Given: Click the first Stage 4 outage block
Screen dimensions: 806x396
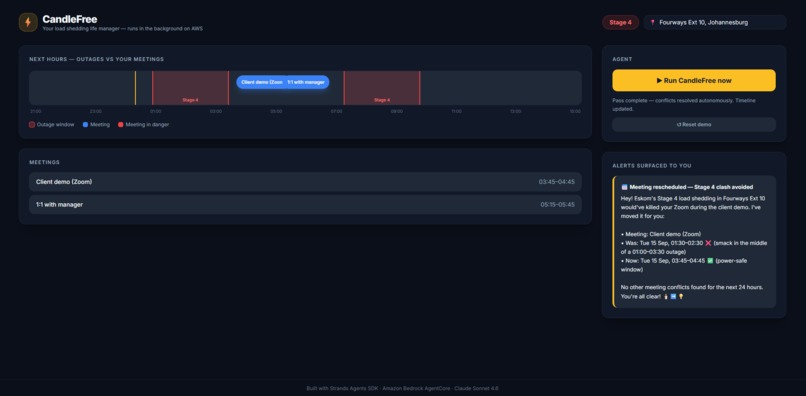Looking at the screenshot, I should 190,88.
